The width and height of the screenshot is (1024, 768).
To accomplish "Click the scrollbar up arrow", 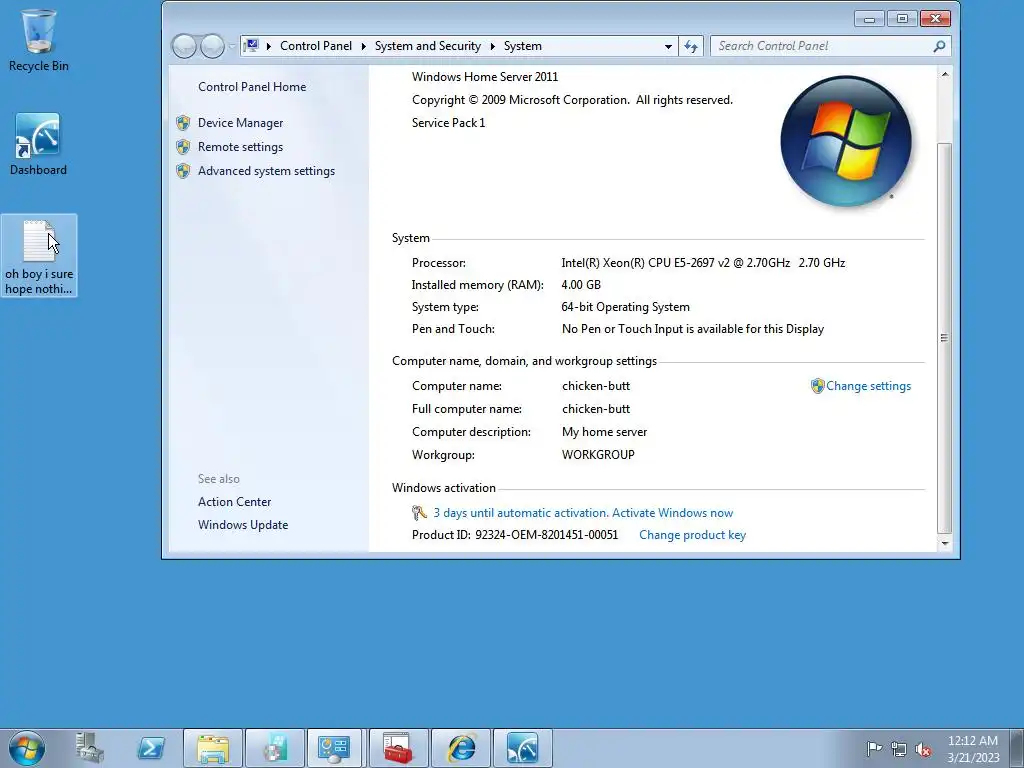I will click(945, 74).
